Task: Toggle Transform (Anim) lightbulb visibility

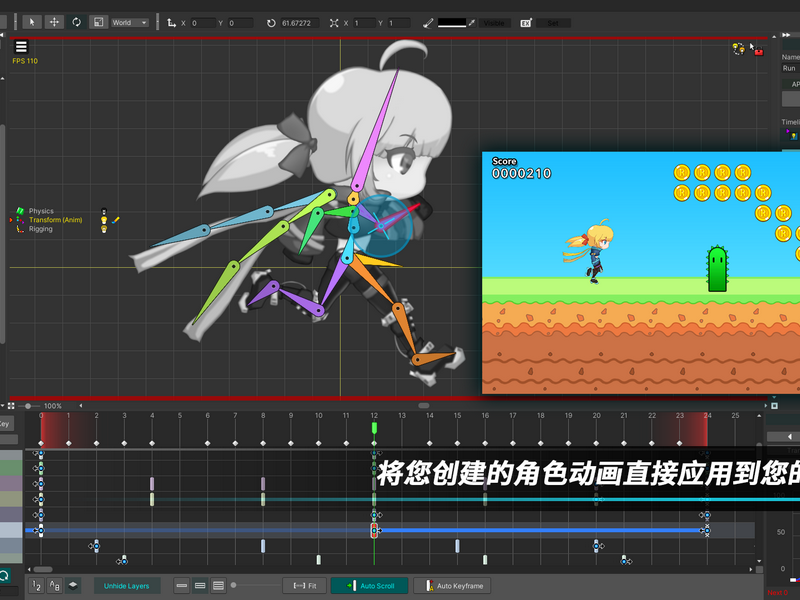Action: click(x=104, y=220)
